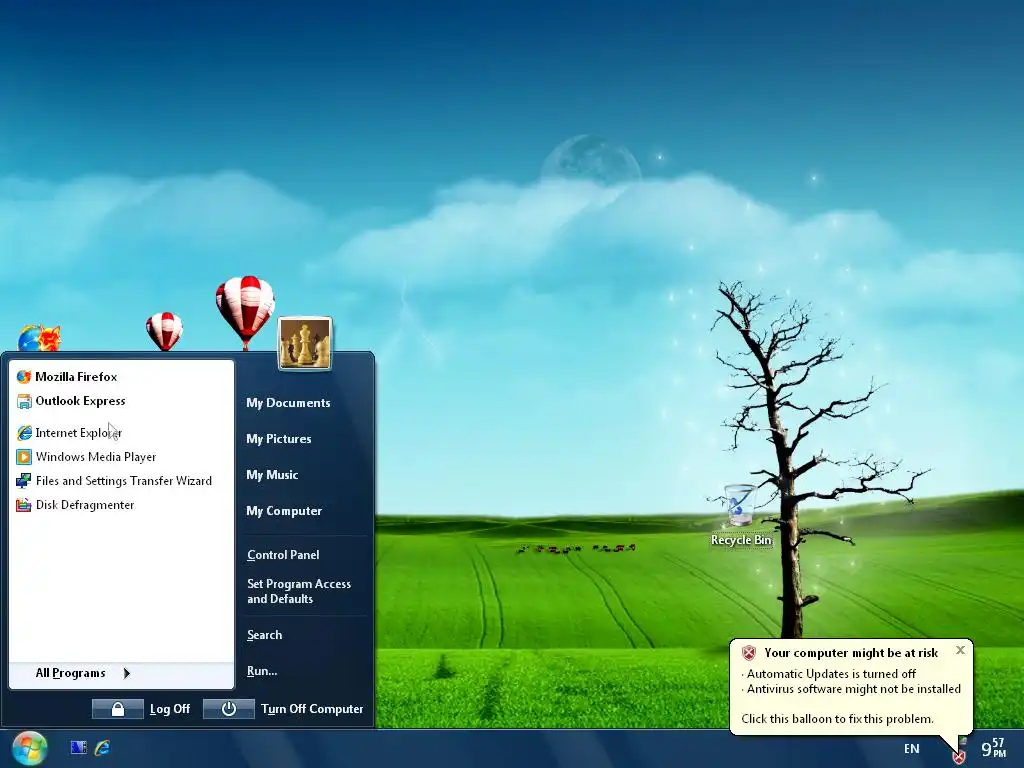Select Files and Settings Transfer Wizard text
Viewport: 1024px width, 768px height.
pos(123,481)
